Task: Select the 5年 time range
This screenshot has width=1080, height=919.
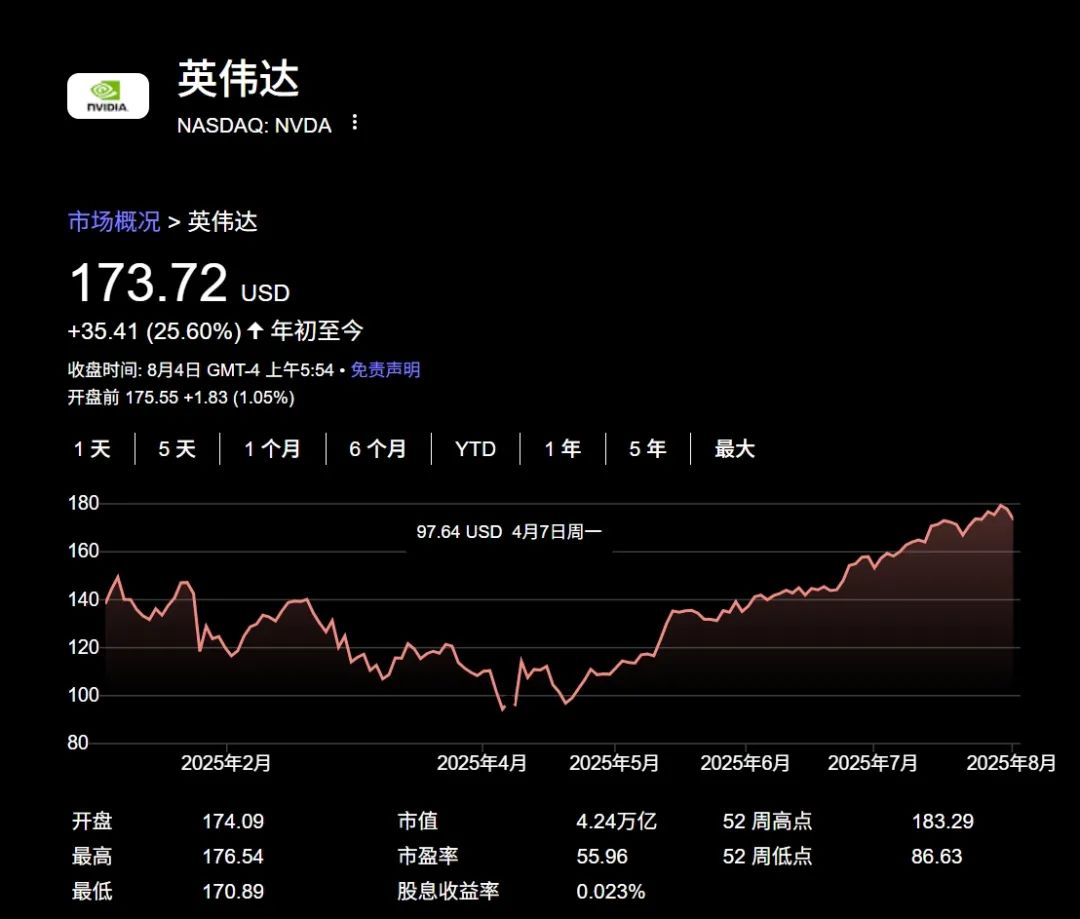Action: tap(646, 450)
